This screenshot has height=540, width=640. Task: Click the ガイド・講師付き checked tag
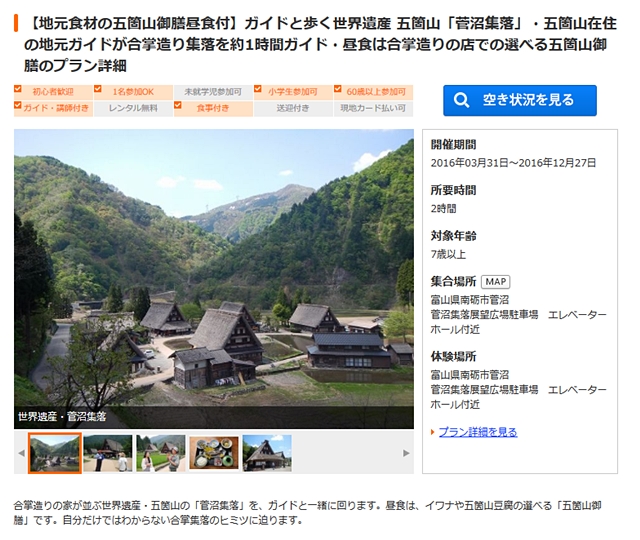(53, 109)
